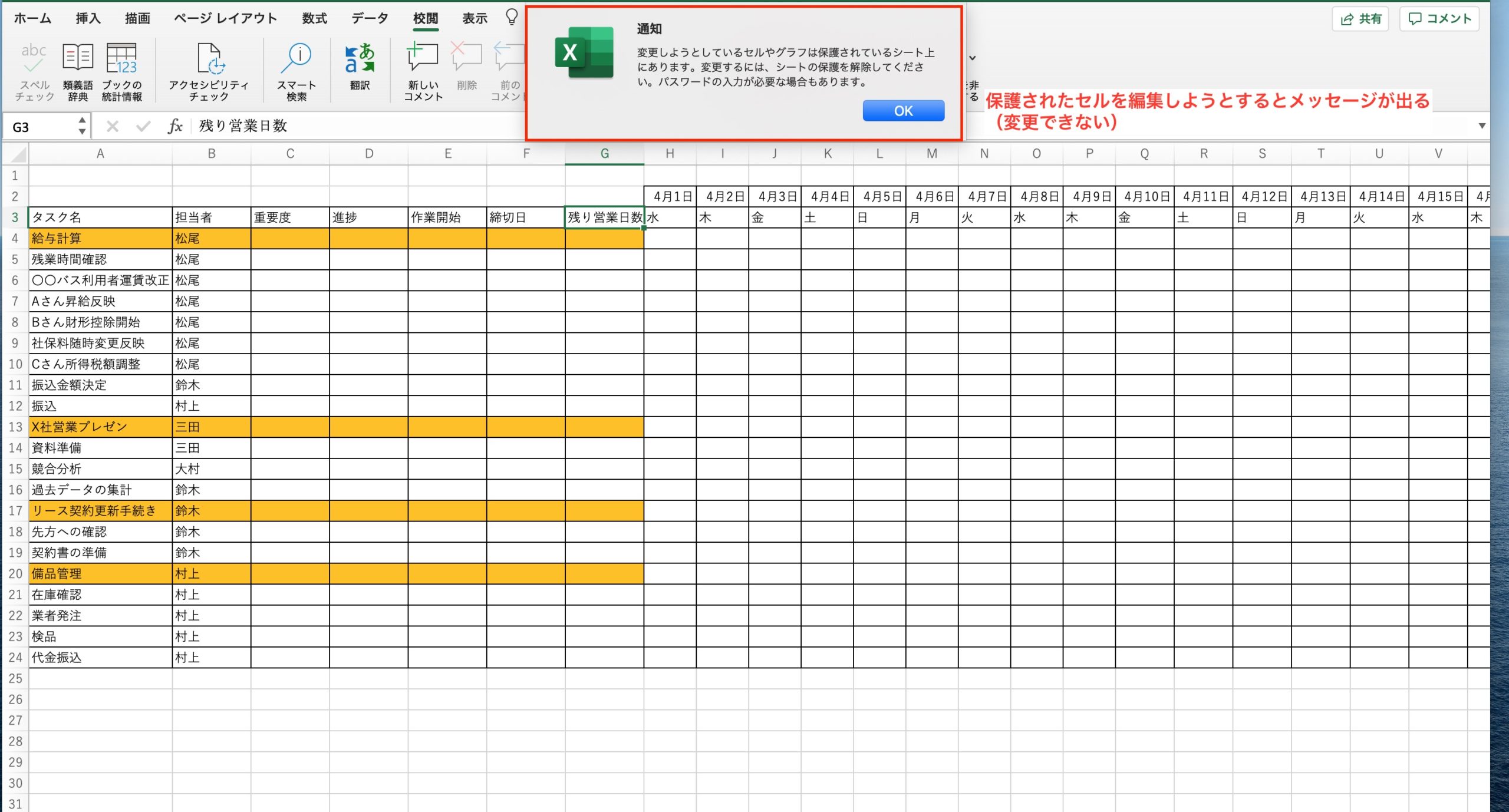Run the spell check (スペルチェック) tool
The width and height of the screenshot is (1509, 812).
34,72
